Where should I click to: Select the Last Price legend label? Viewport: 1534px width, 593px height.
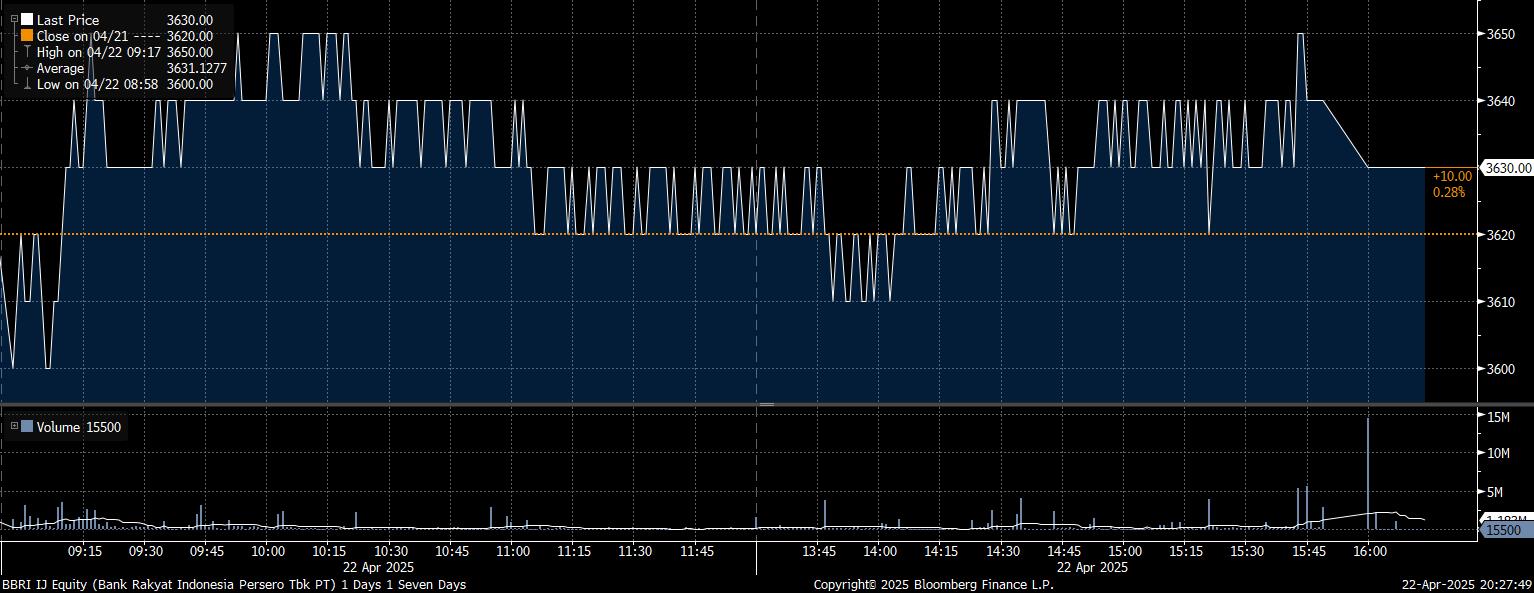[68, 20]
